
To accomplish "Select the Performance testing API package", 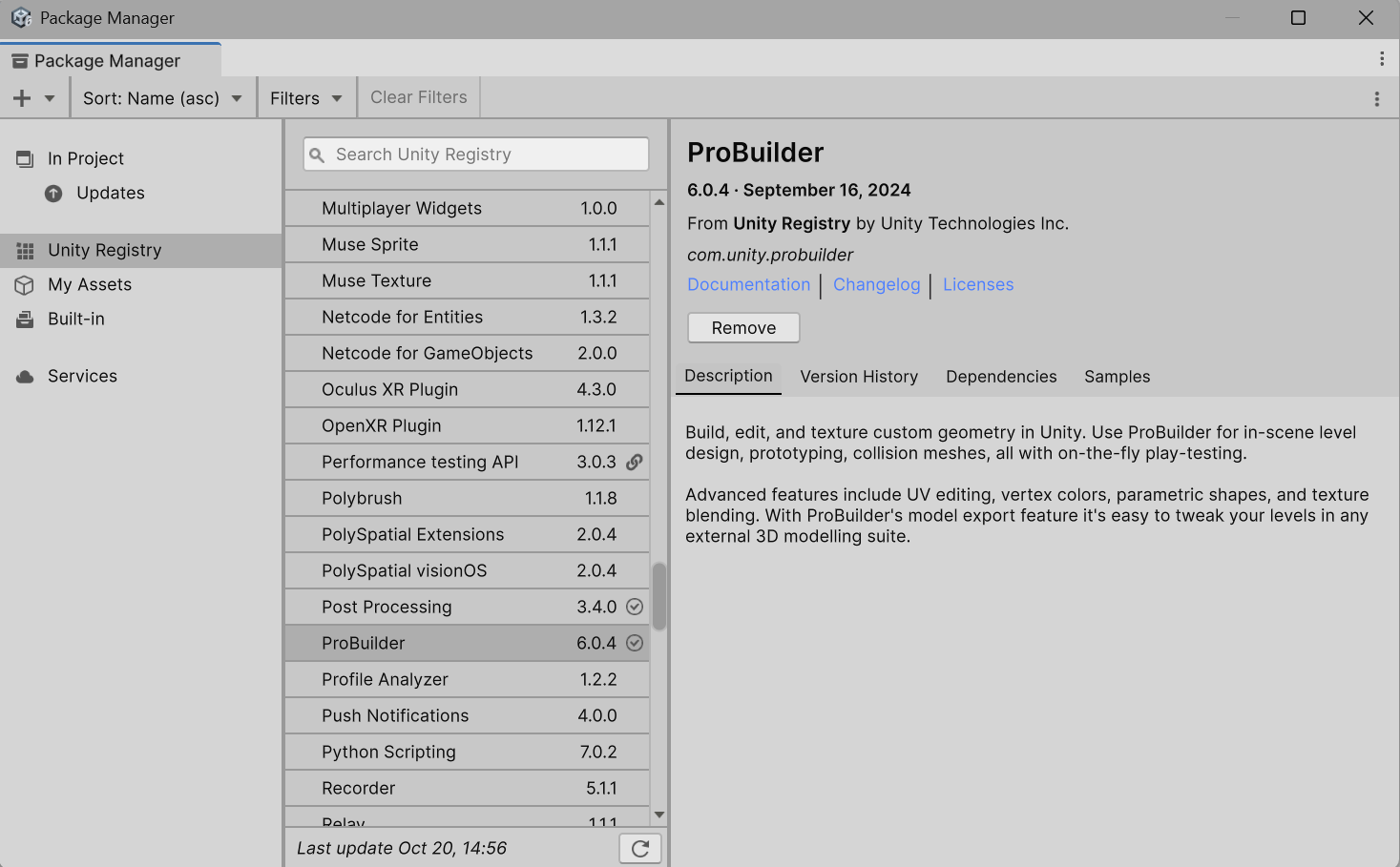I will 467,462.
